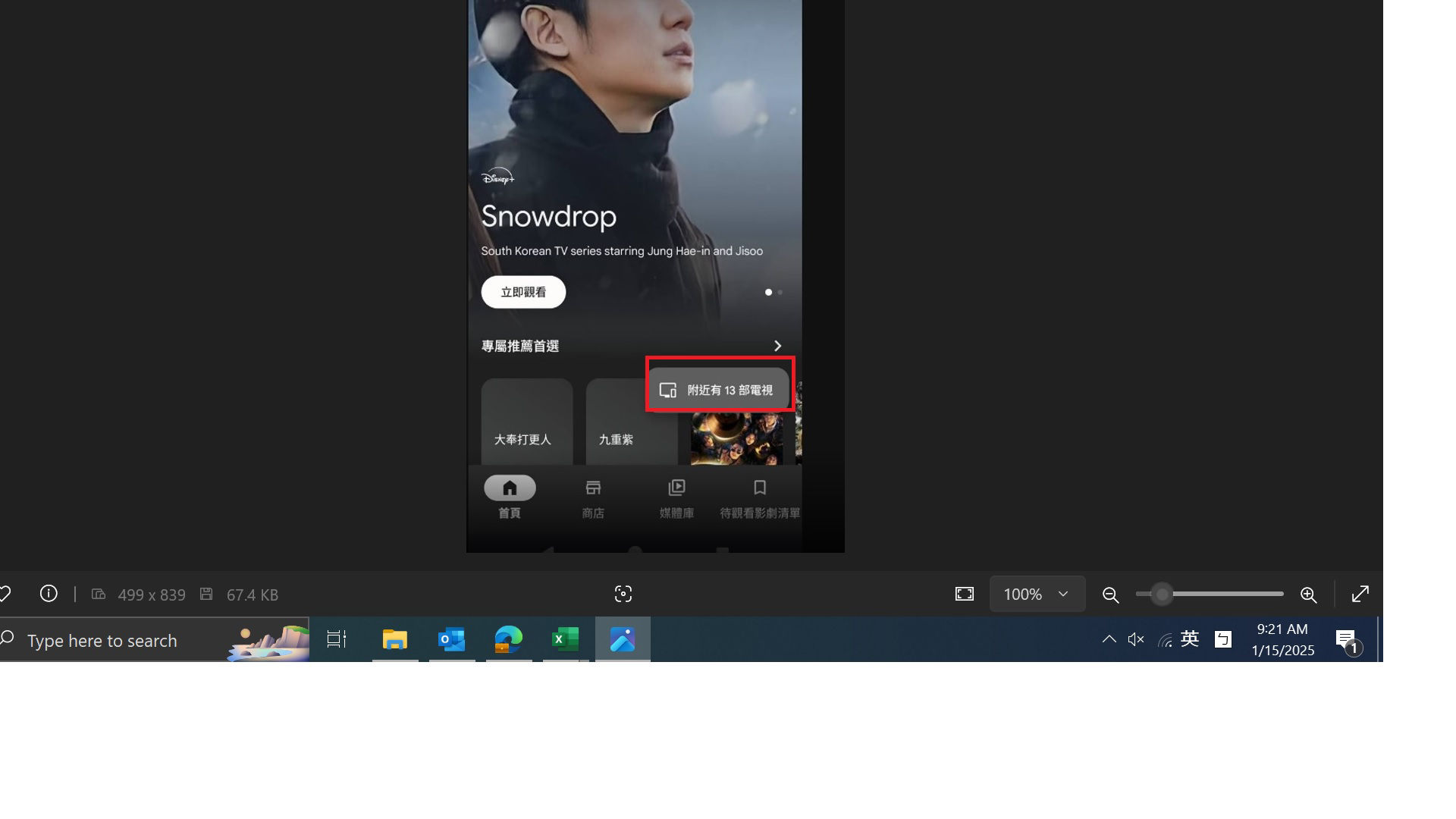Select the 商店 shop tab
The height and width of the screenshot is (819, 1456).
click(593, 497)
